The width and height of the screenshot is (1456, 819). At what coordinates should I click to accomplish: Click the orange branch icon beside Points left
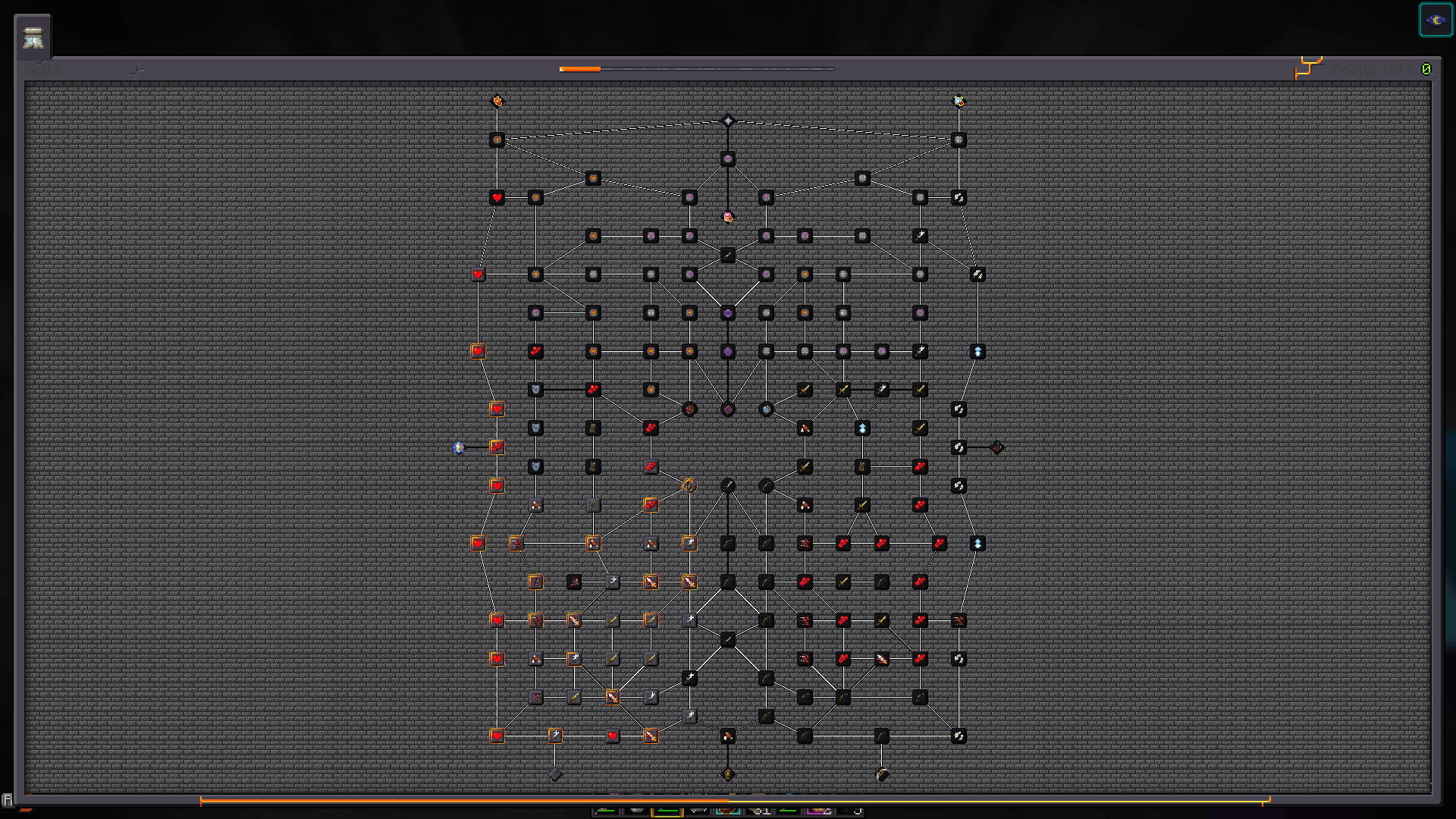(1308, 67)
